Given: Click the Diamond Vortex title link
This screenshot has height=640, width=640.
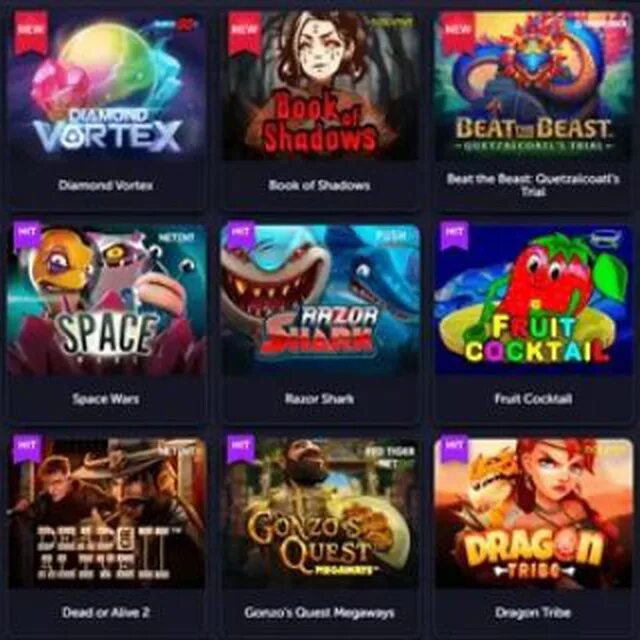Looking at the screenshot, I should click(x=106, y=185).
